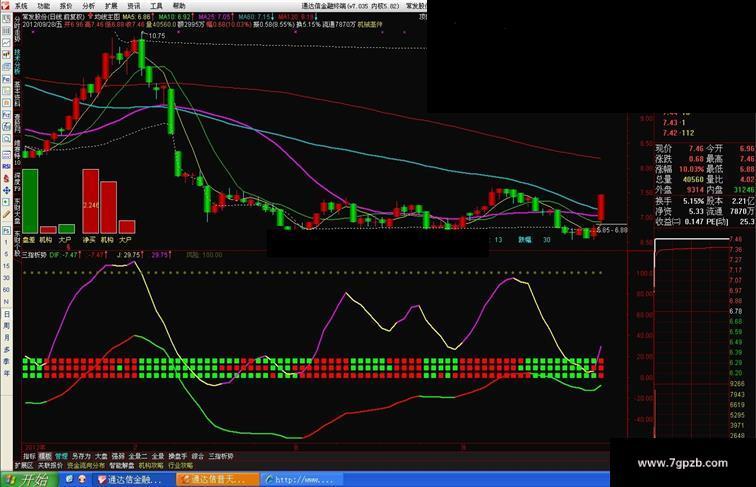This screenshot has height=487, width=756.
Task: Click the 扩展区 label in bottom row
Action: coord(24,466)
